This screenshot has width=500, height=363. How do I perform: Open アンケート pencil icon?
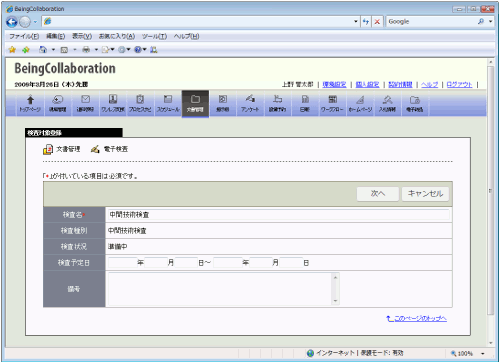250,104
